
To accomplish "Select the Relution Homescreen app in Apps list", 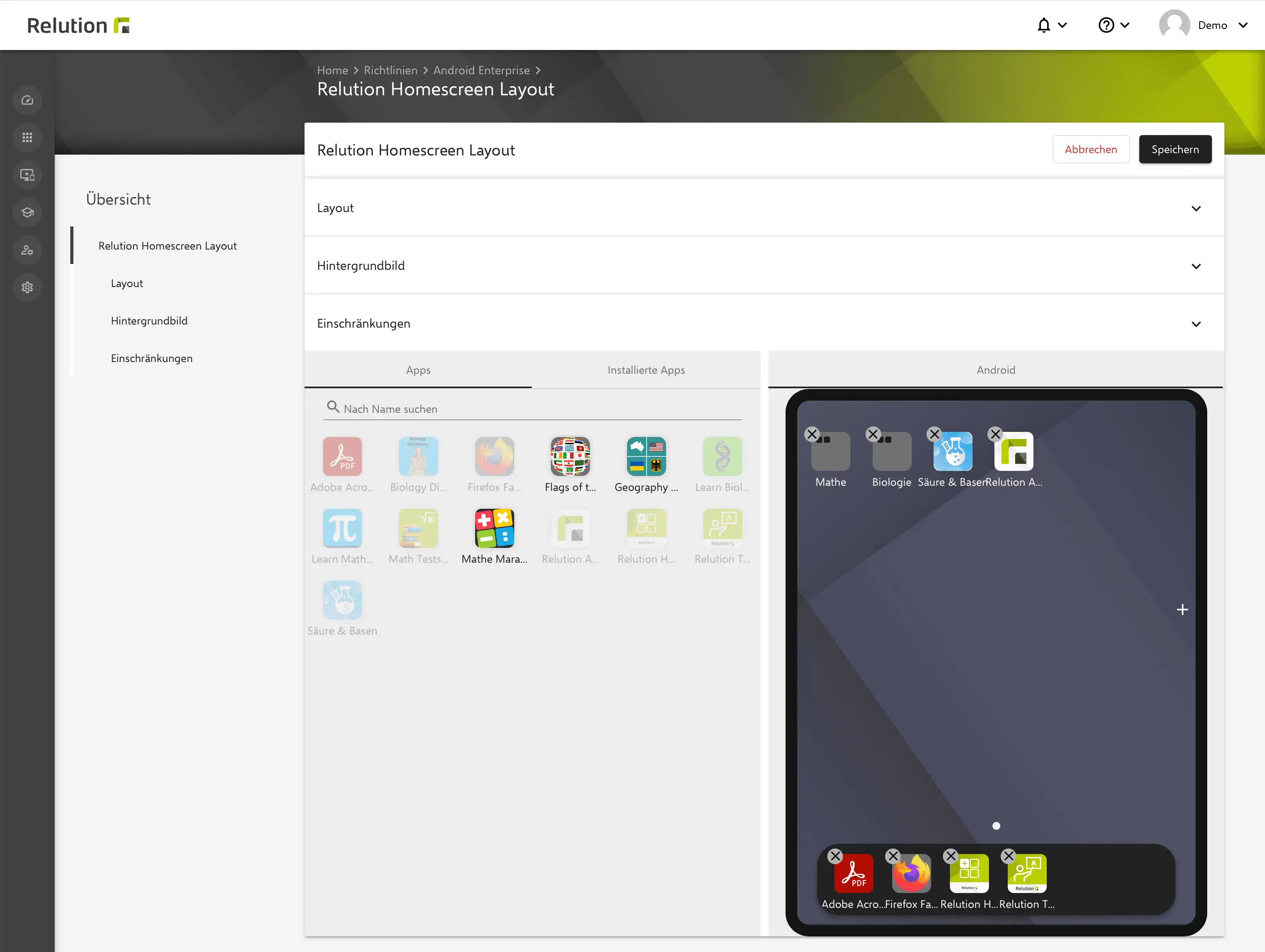I will click(646, 528).
